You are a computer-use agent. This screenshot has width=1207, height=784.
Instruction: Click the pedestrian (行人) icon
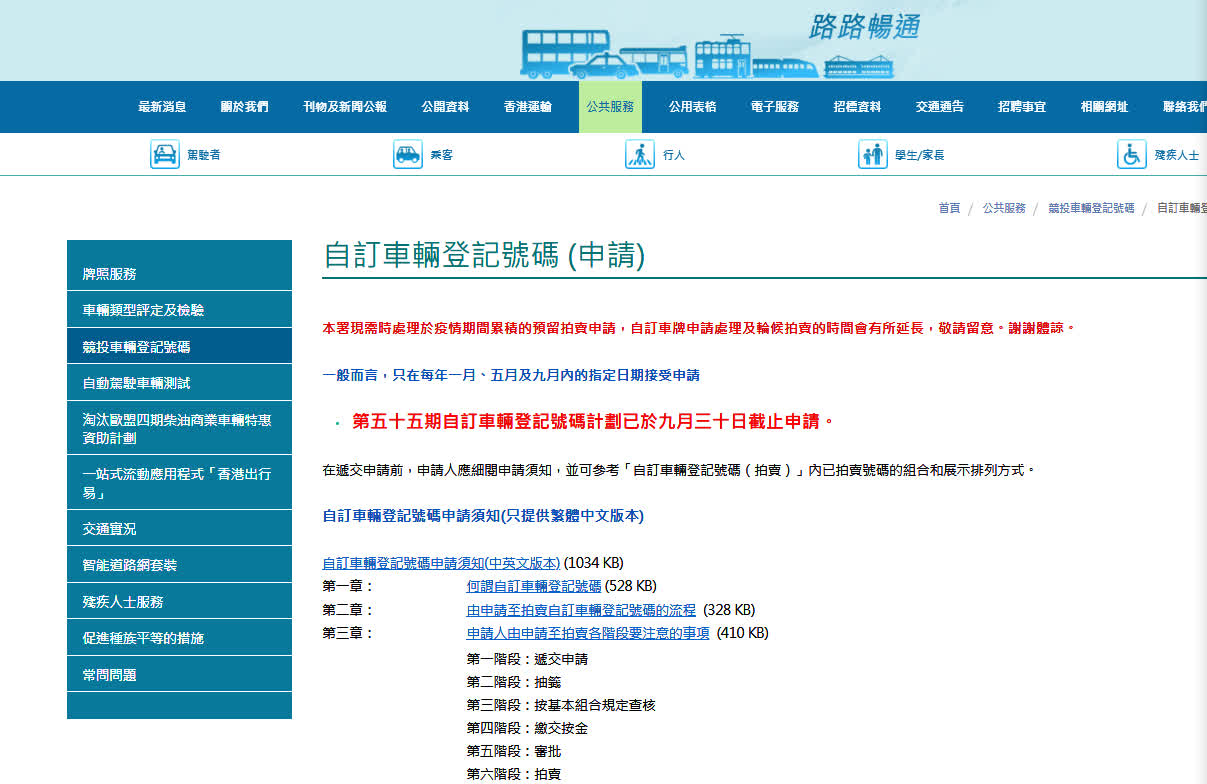click(x=640, y=155)
